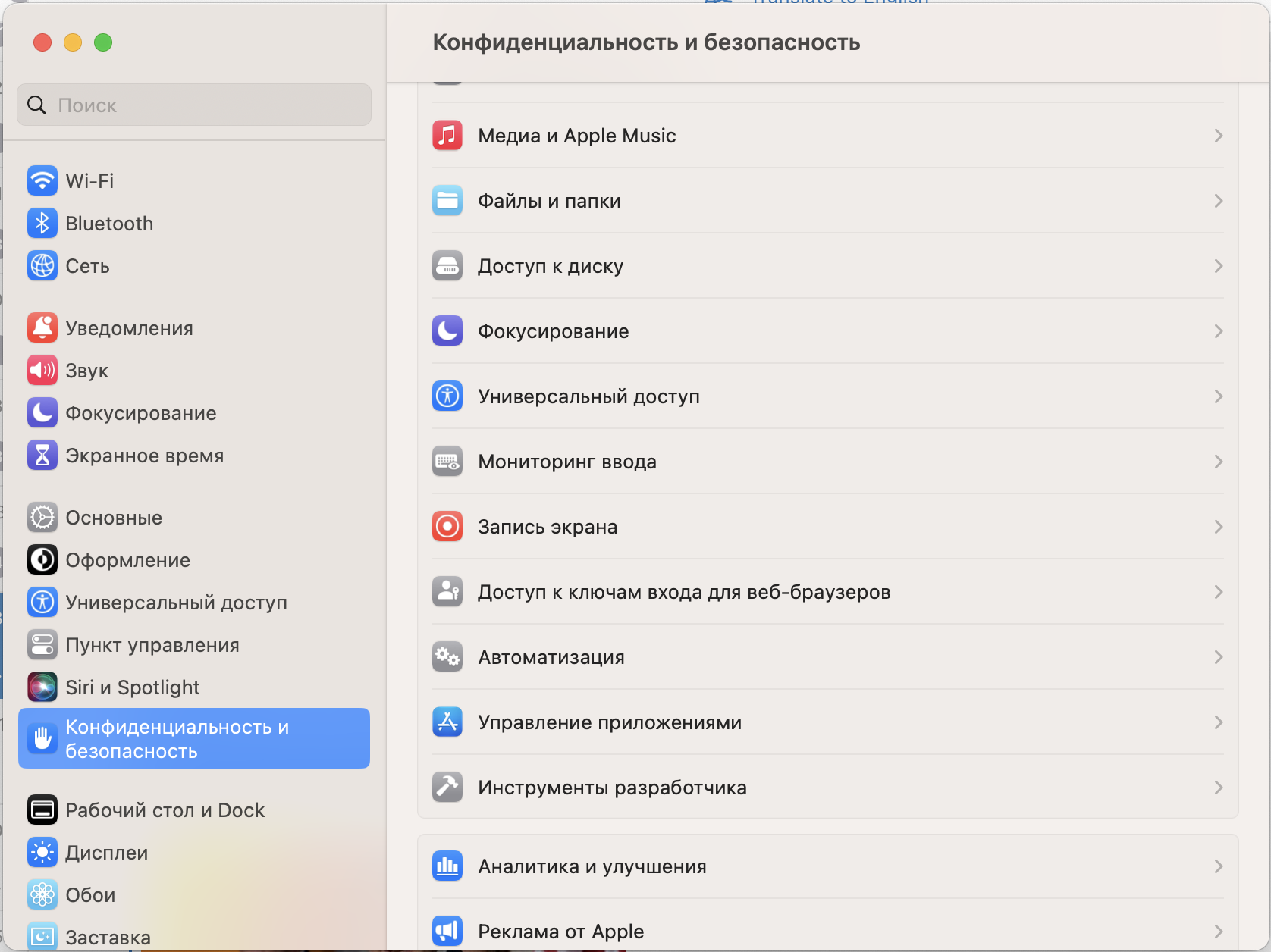The image size is (1271, 952).
Task: Expand the Доступ к диску chevron
Action: tap(1218, 266)
